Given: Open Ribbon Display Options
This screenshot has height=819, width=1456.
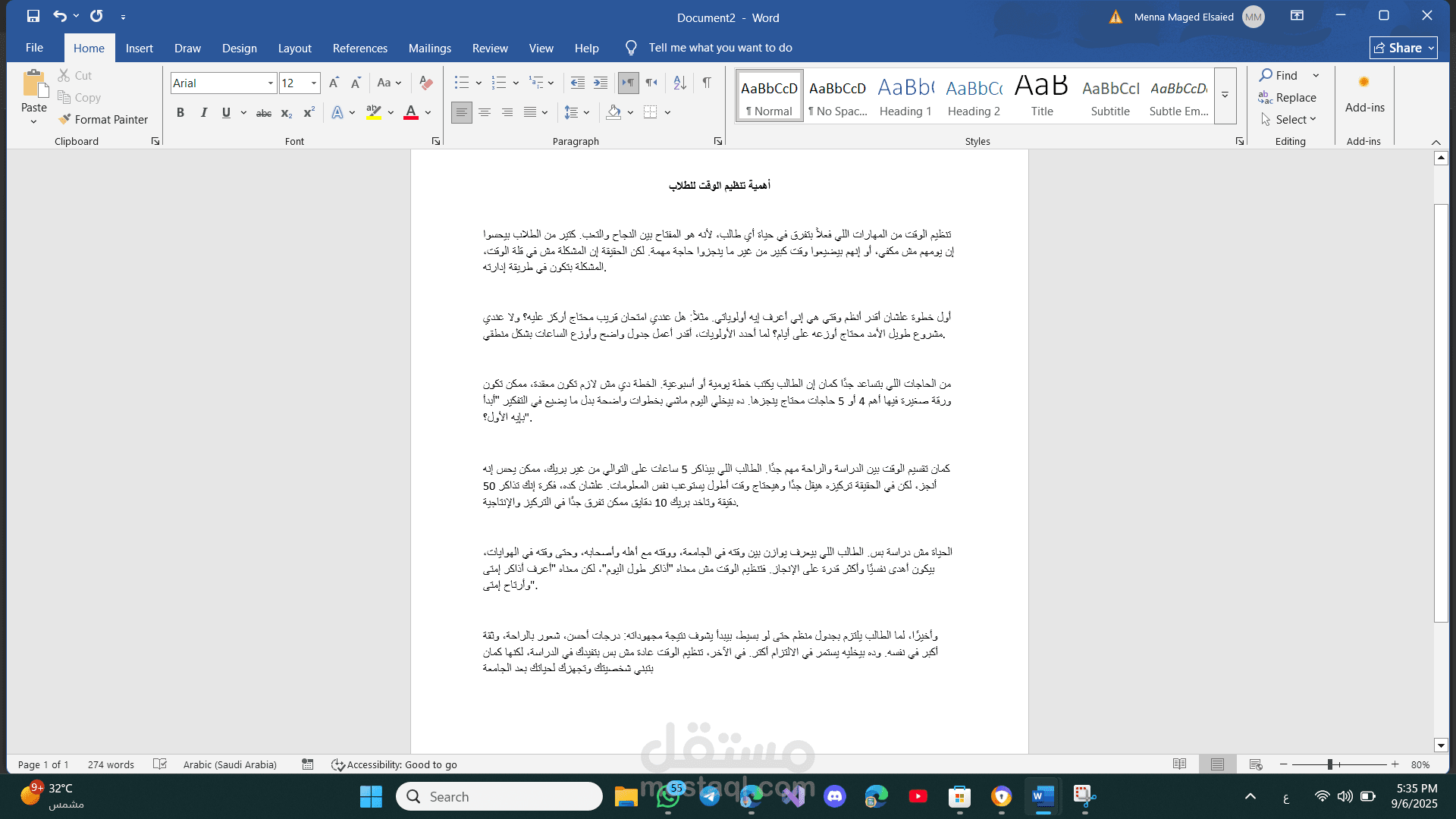Looking at the screenshot, I should (x=1297, y=16).
